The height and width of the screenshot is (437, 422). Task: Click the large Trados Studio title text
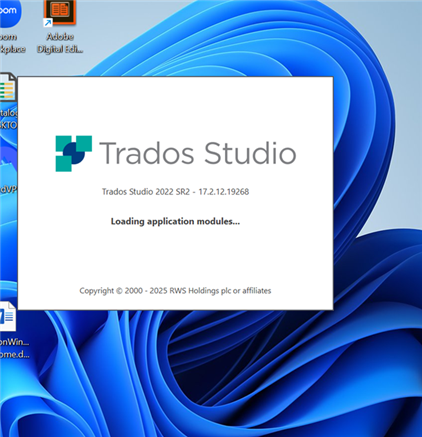coord(198,153)
